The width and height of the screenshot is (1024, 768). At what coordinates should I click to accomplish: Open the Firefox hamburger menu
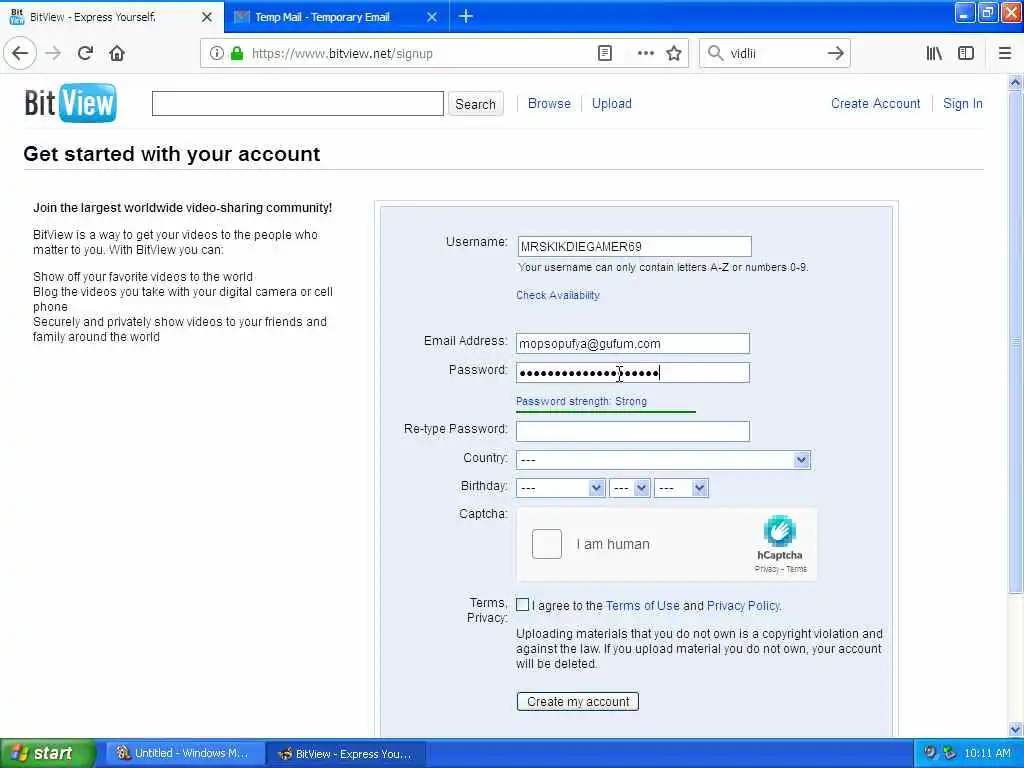click(1005, 54)
